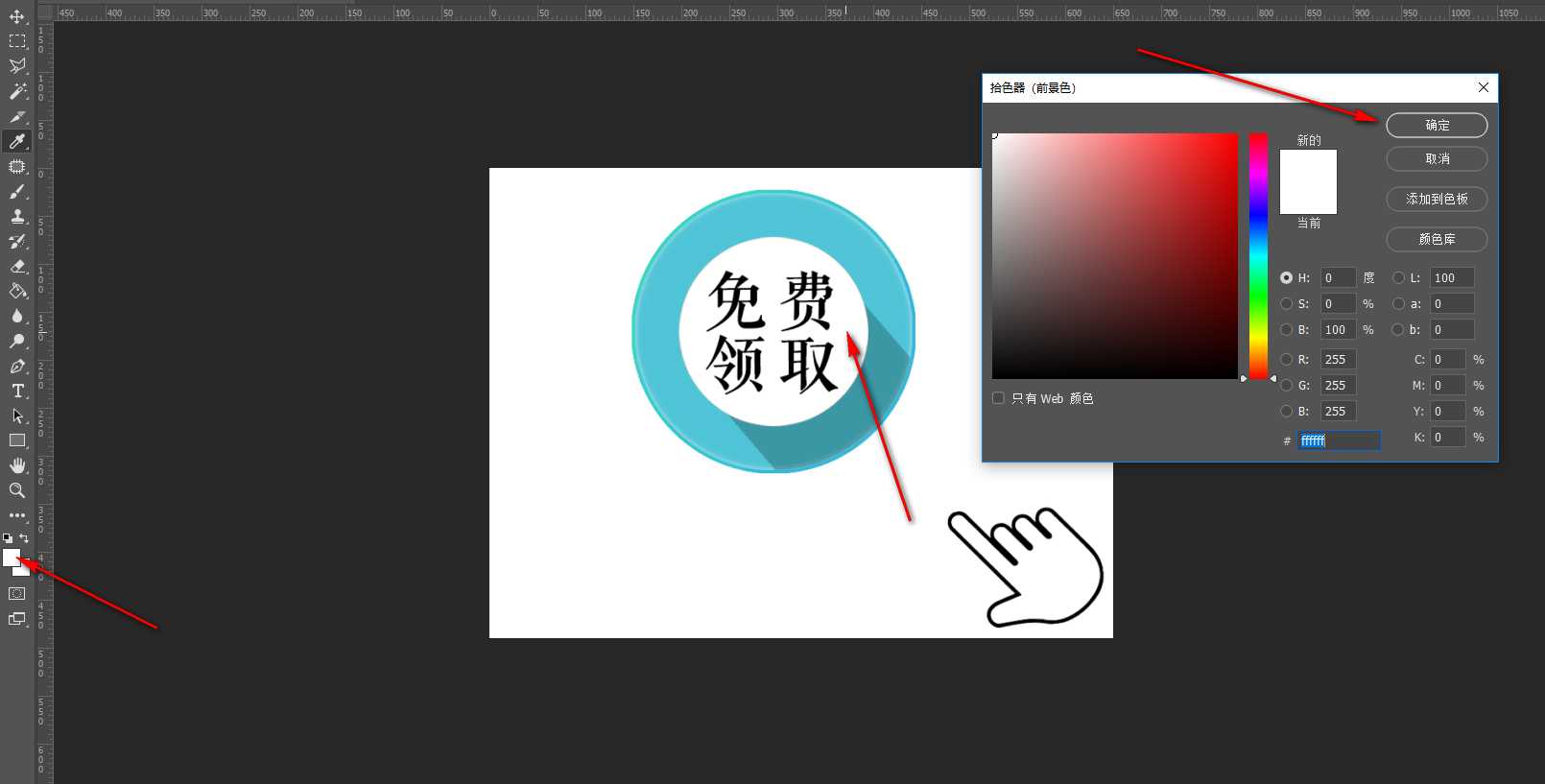Click the M magenta percent field
1545x784 pixels.
pyautogui.click(x=1448, y=385)
